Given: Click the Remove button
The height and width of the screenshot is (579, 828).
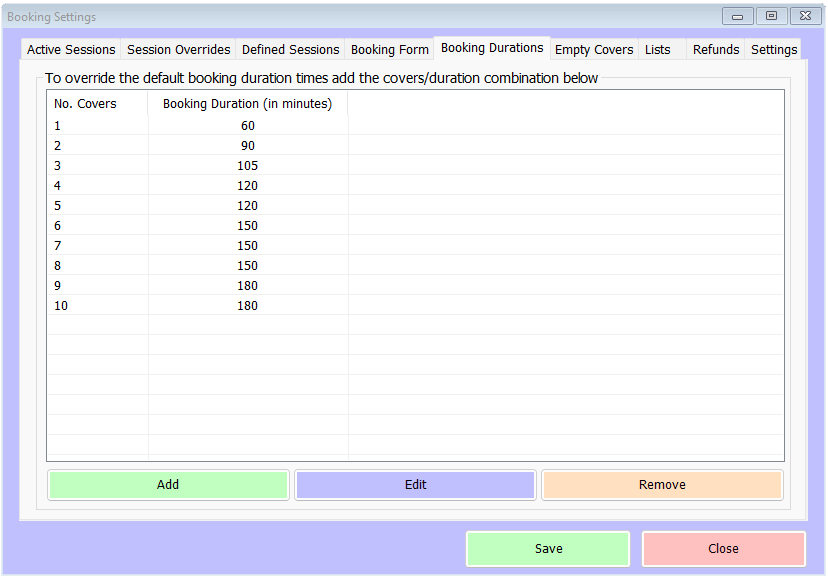Looking at the screenshot, I should point(662,485).
